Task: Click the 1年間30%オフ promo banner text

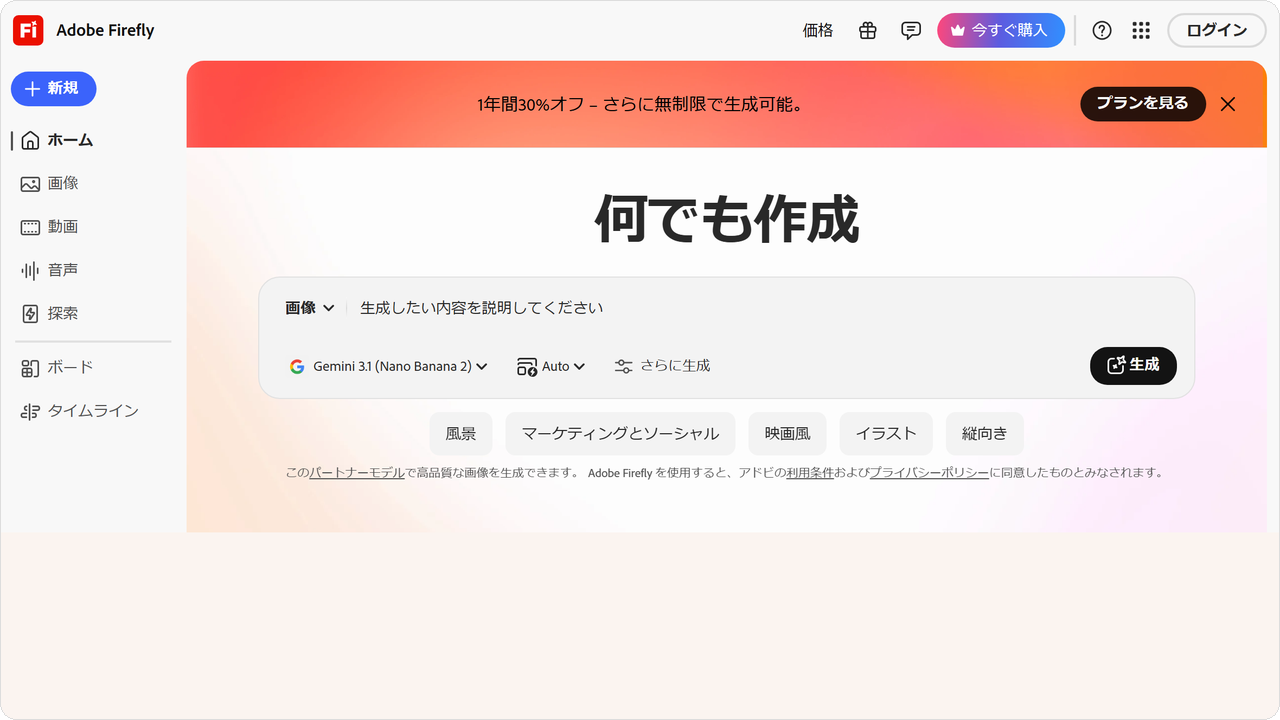Action: pyautogui.click(x=640, y=104)
